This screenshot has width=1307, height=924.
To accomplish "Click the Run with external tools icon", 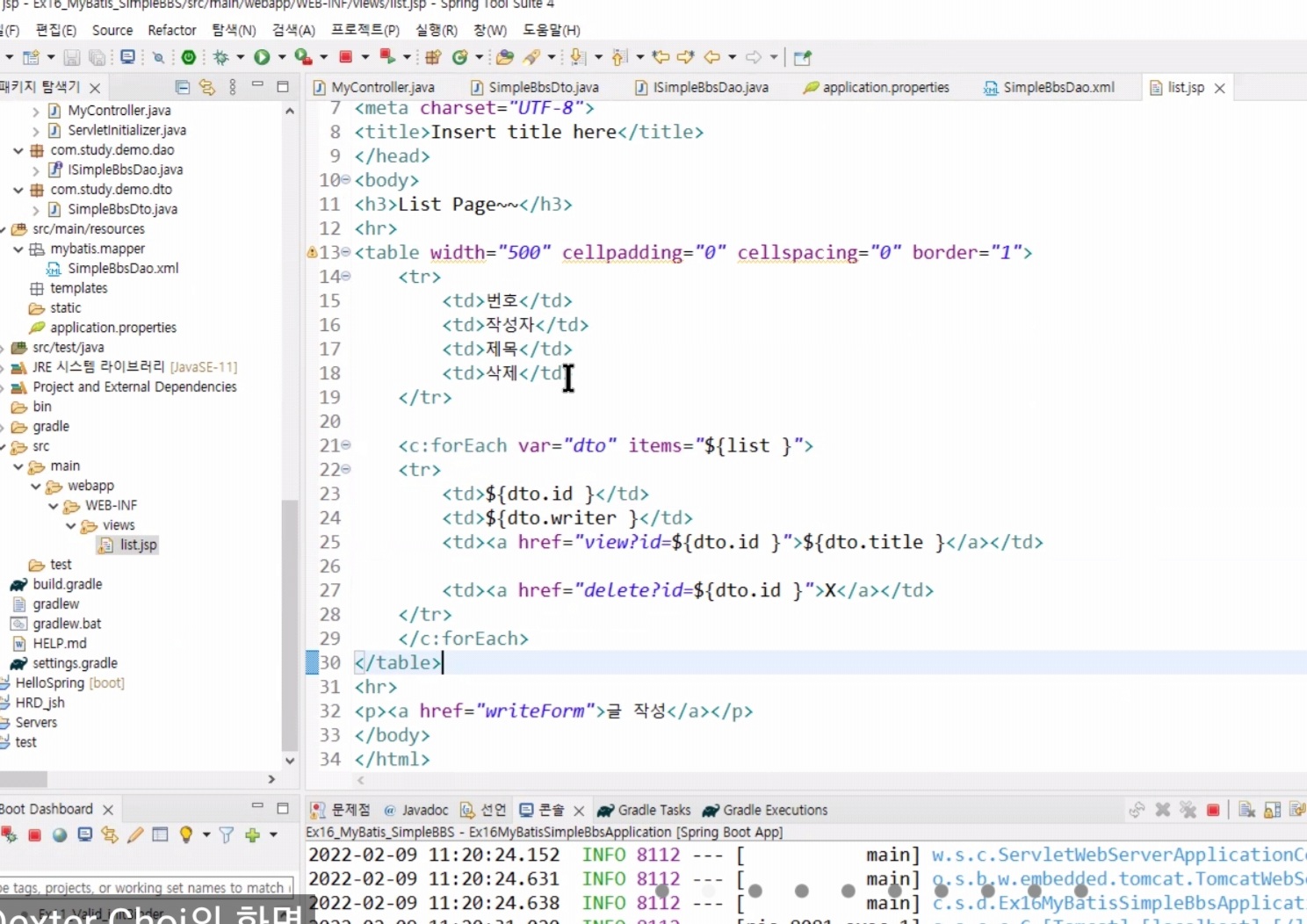I will 303,57.
